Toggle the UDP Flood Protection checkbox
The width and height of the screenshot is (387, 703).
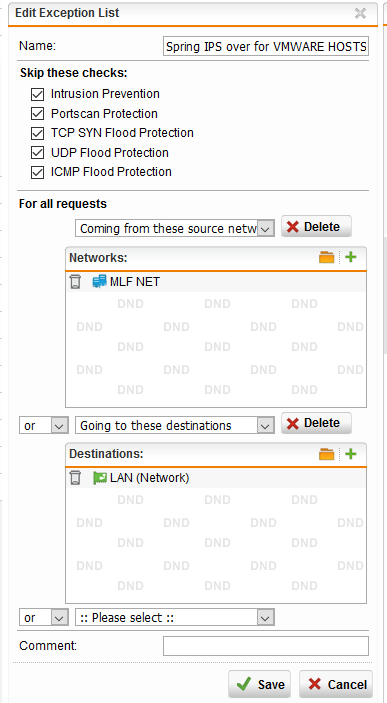coord(37,153)
